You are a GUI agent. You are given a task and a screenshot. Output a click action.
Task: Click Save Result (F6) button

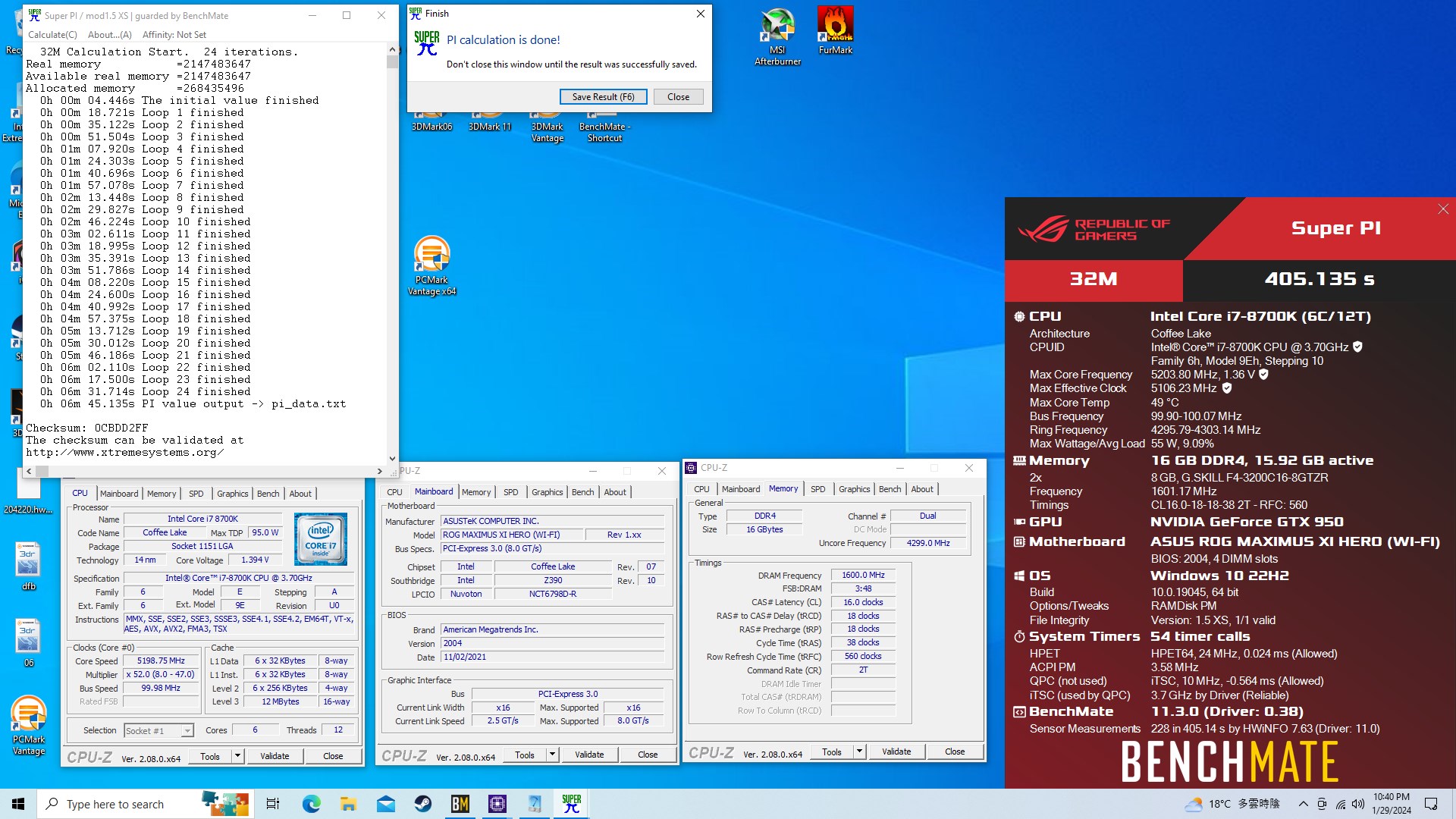pyautogui.click(x=603, y=97)
